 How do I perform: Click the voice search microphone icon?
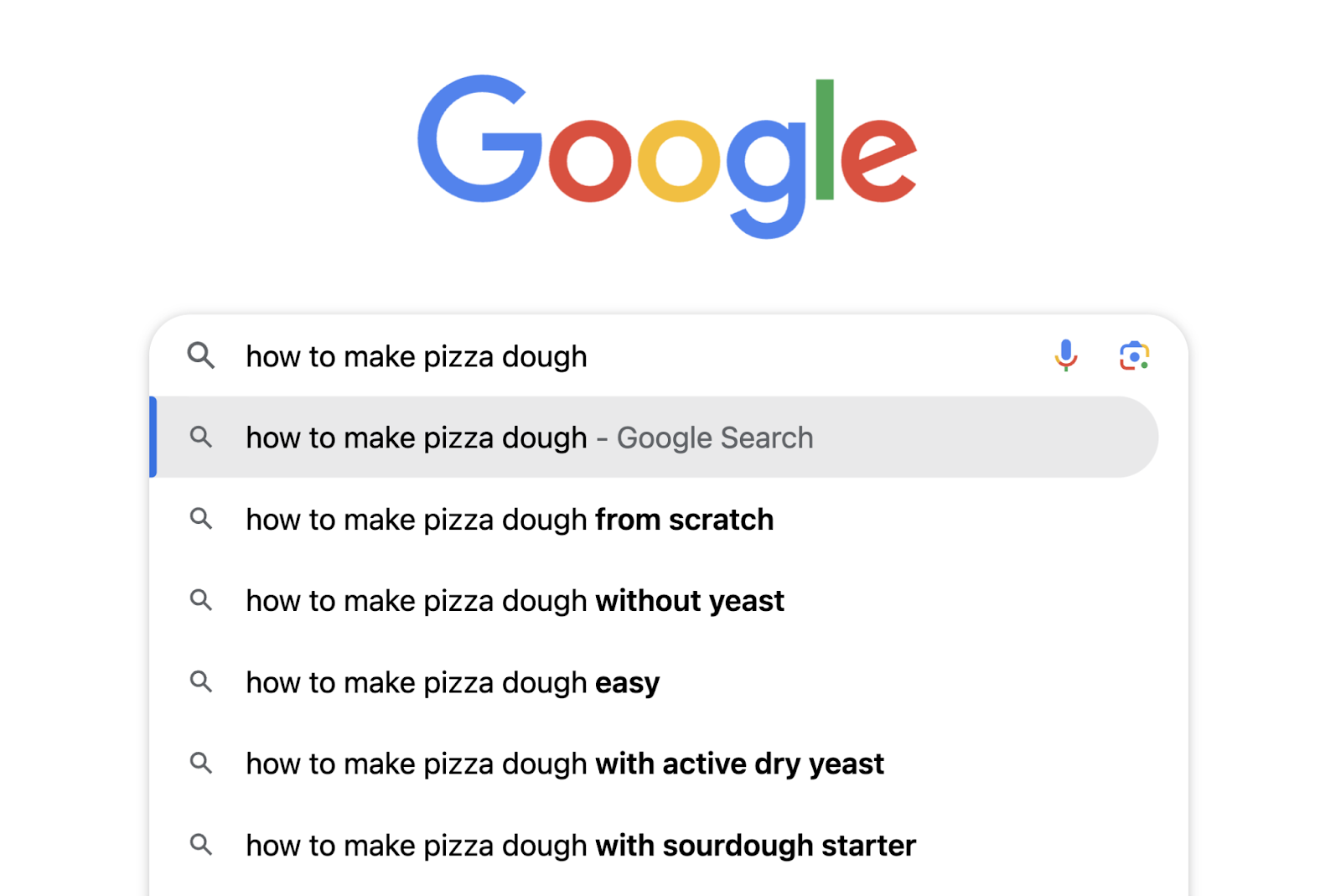[1065, 355]
